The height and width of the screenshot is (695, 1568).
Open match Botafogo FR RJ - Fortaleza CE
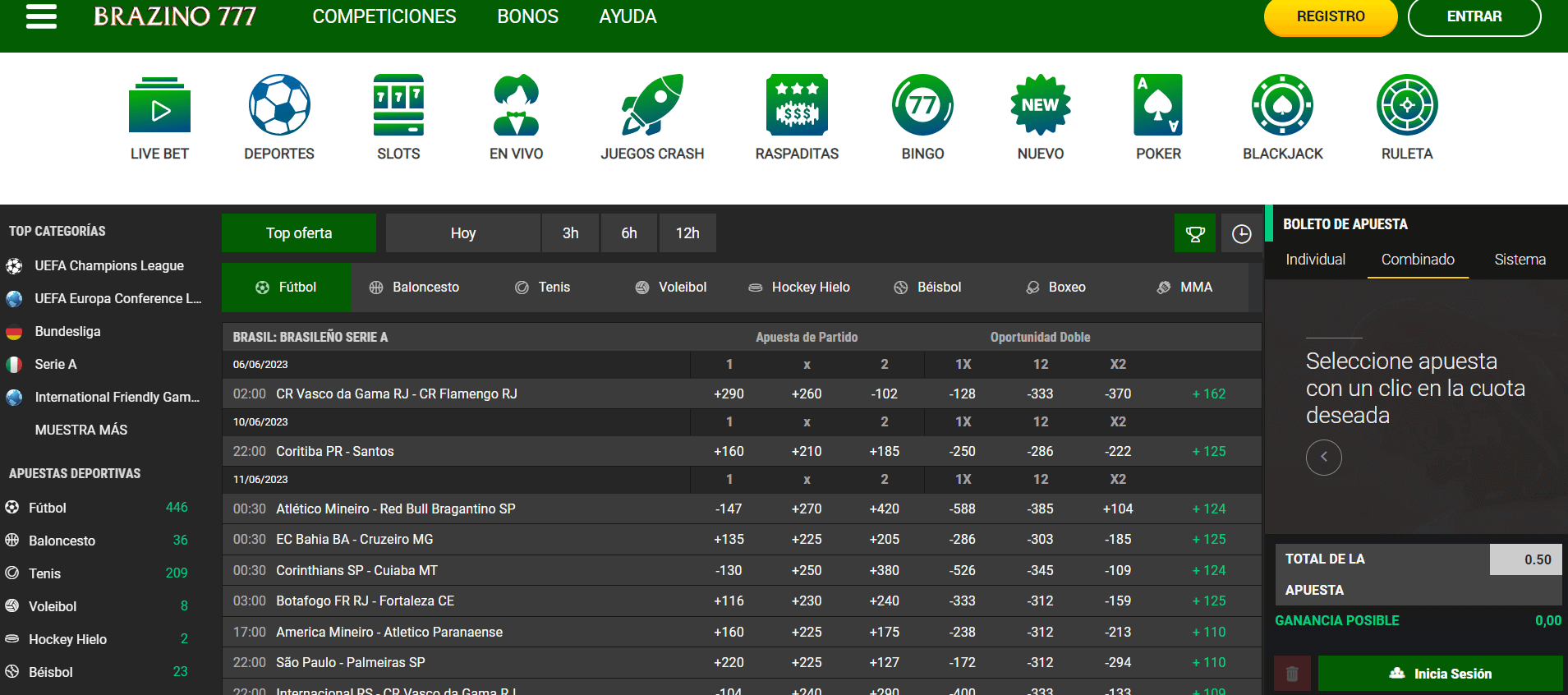(365, 601)
